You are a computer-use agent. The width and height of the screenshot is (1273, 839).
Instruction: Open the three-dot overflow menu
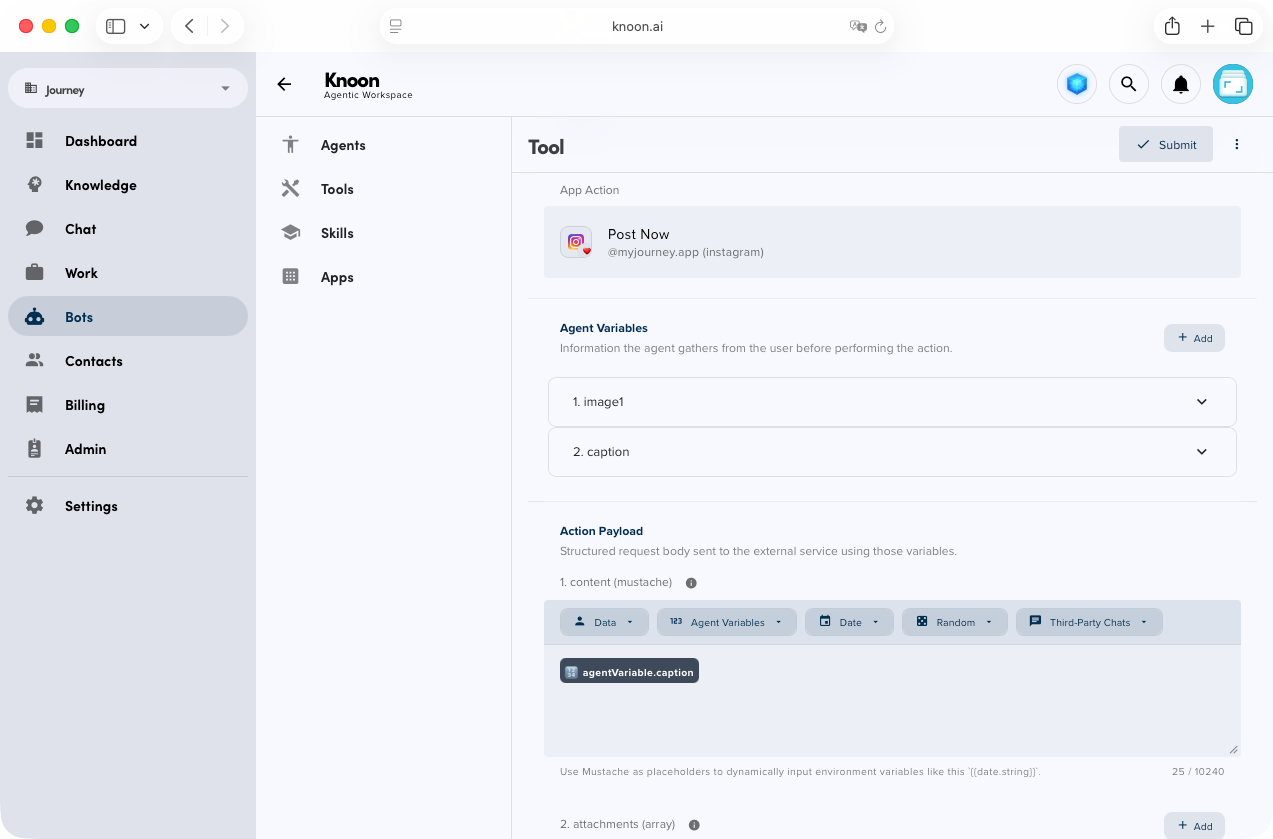pos(1237,144)
